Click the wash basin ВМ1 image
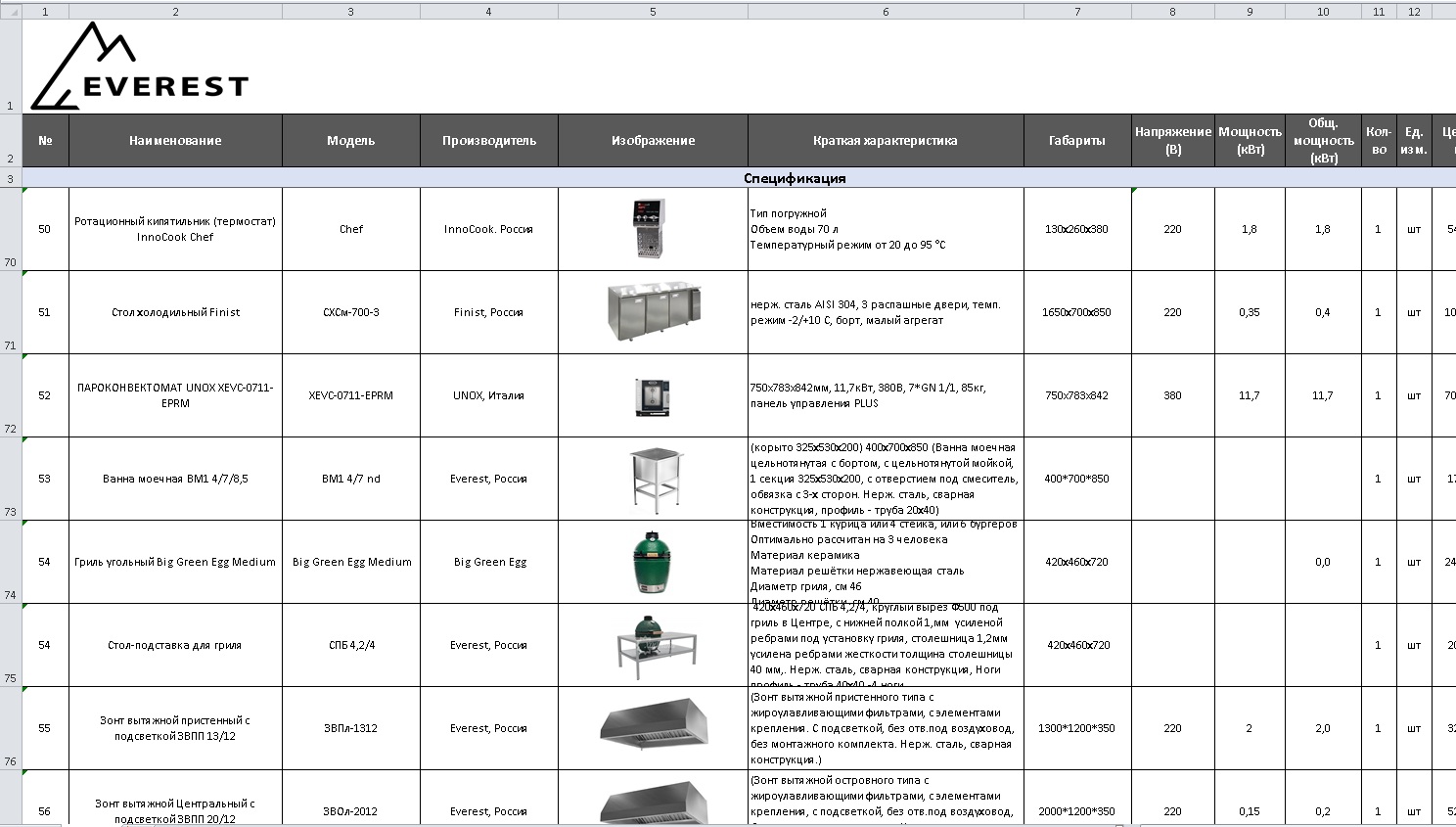 655,479
